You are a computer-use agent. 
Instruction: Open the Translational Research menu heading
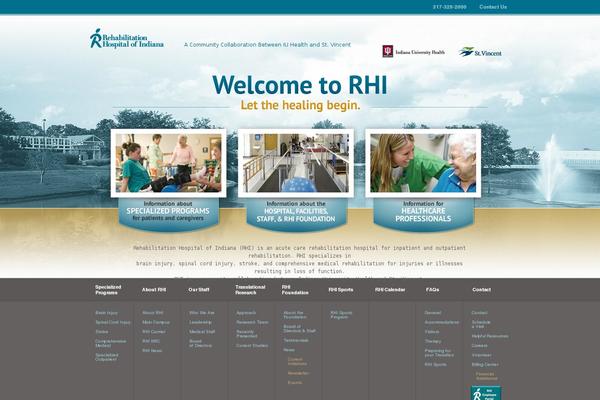(250, 290)
